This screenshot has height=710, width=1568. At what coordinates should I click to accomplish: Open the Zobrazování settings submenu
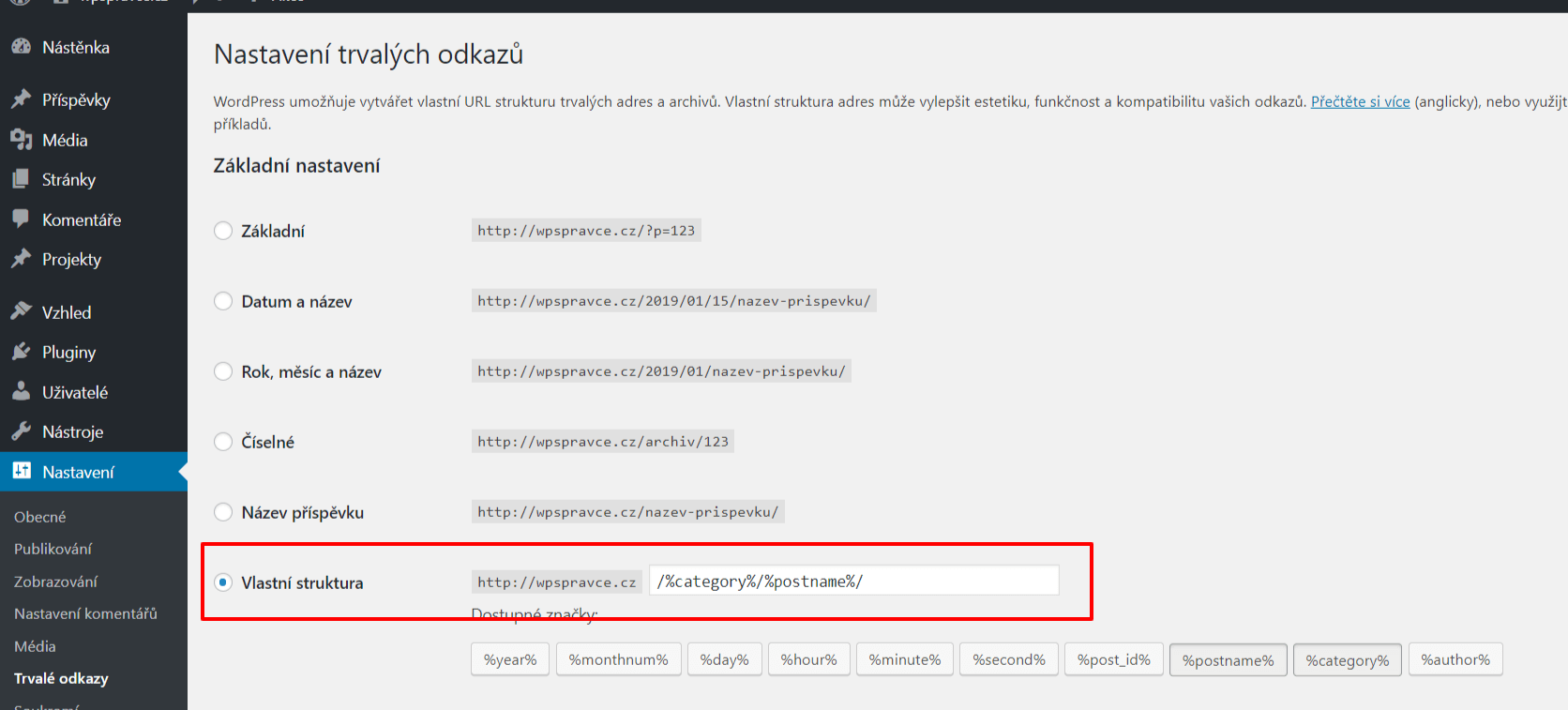point(56,582)
